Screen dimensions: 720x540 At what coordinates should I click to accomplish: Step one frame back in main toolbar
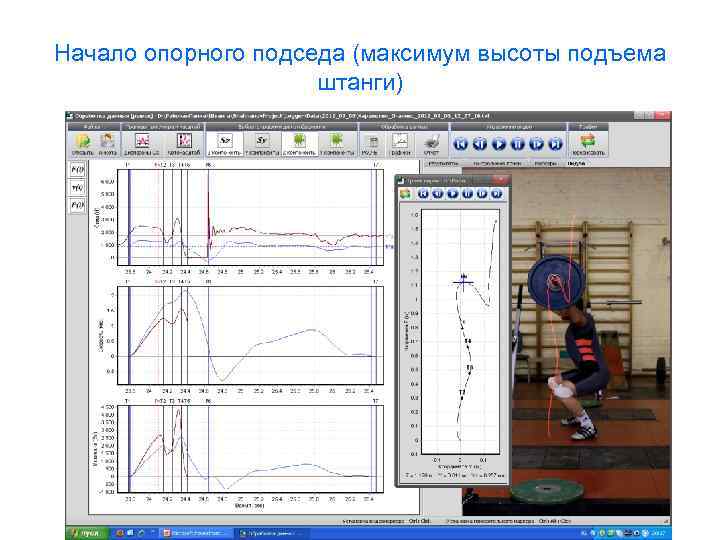pos(479,144)
